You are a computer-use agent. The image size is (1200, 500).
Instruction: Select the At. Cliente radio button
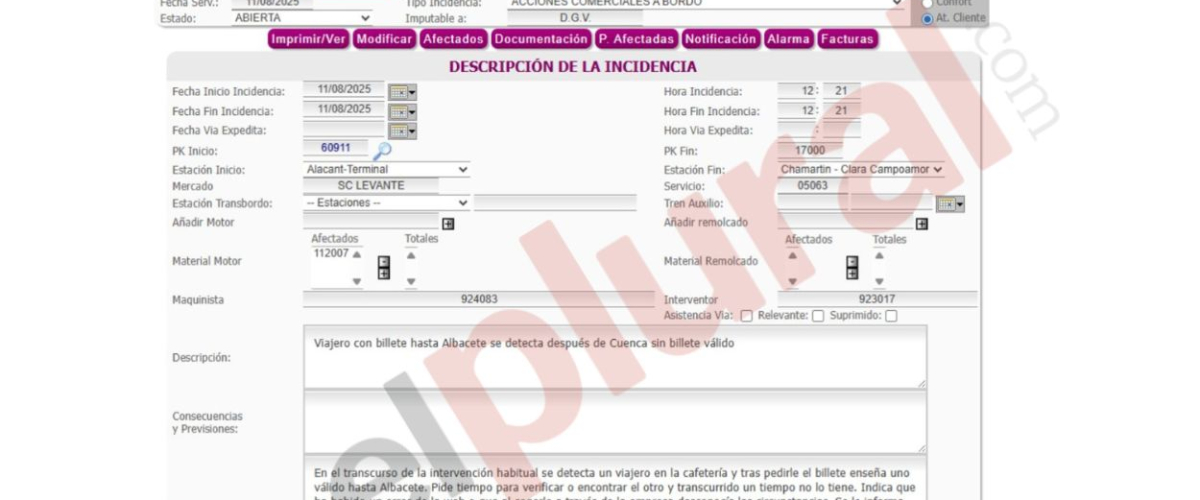(927, 18)
